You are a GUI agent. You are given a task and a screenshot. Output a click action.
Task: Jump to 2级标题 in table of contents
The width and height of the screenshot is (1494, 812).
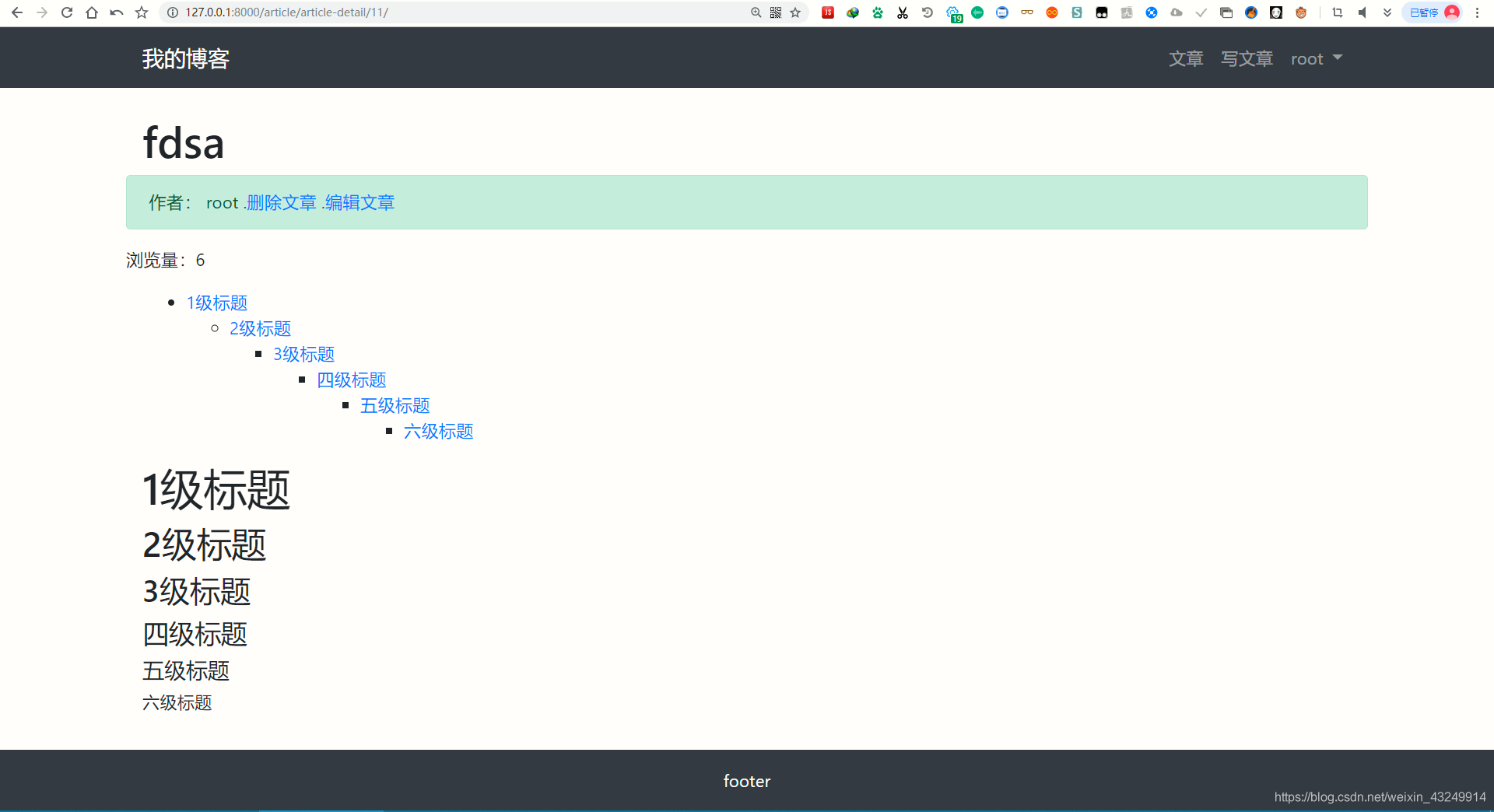261,329
